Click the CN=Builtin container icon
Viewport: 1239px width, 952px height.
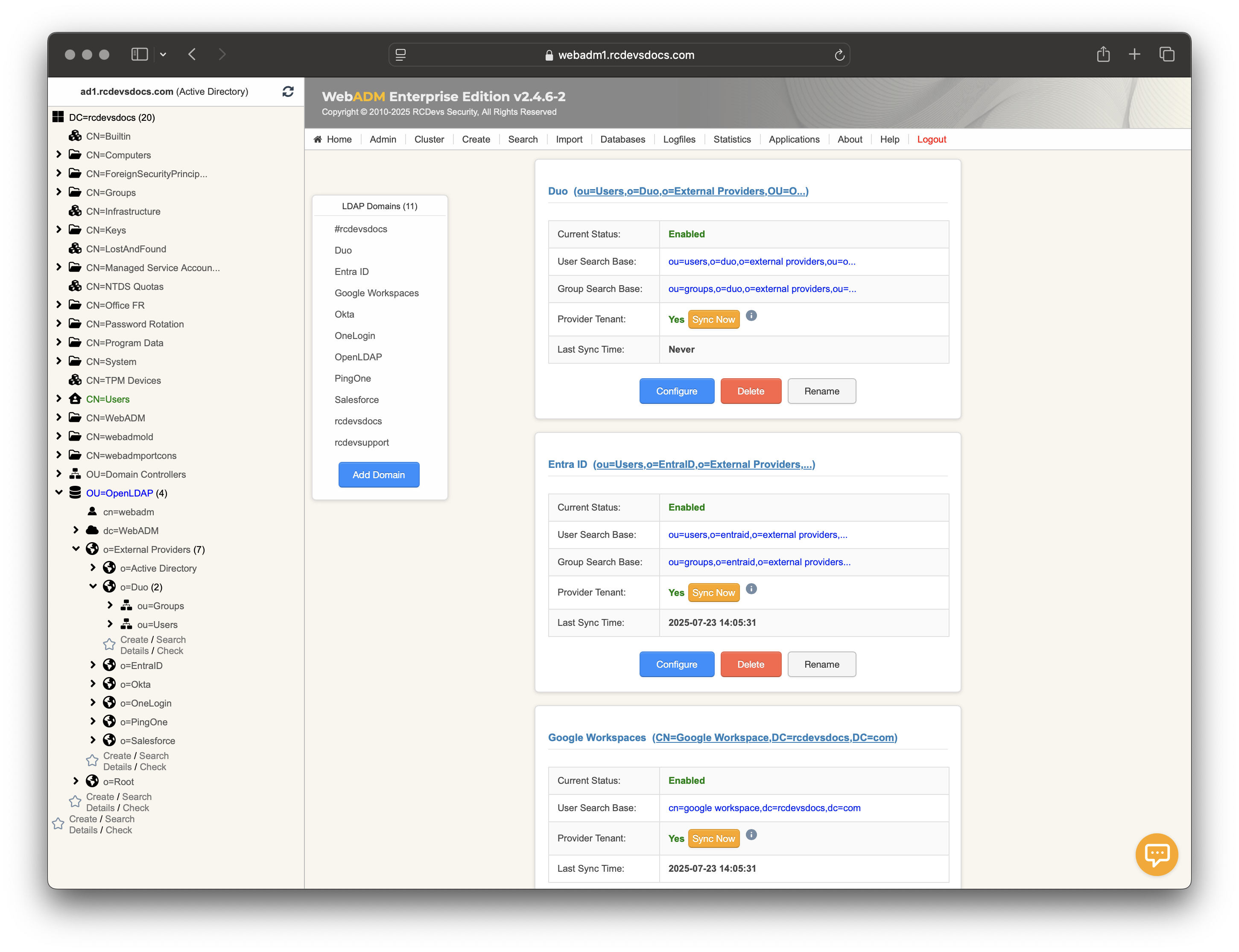(75, 136)
